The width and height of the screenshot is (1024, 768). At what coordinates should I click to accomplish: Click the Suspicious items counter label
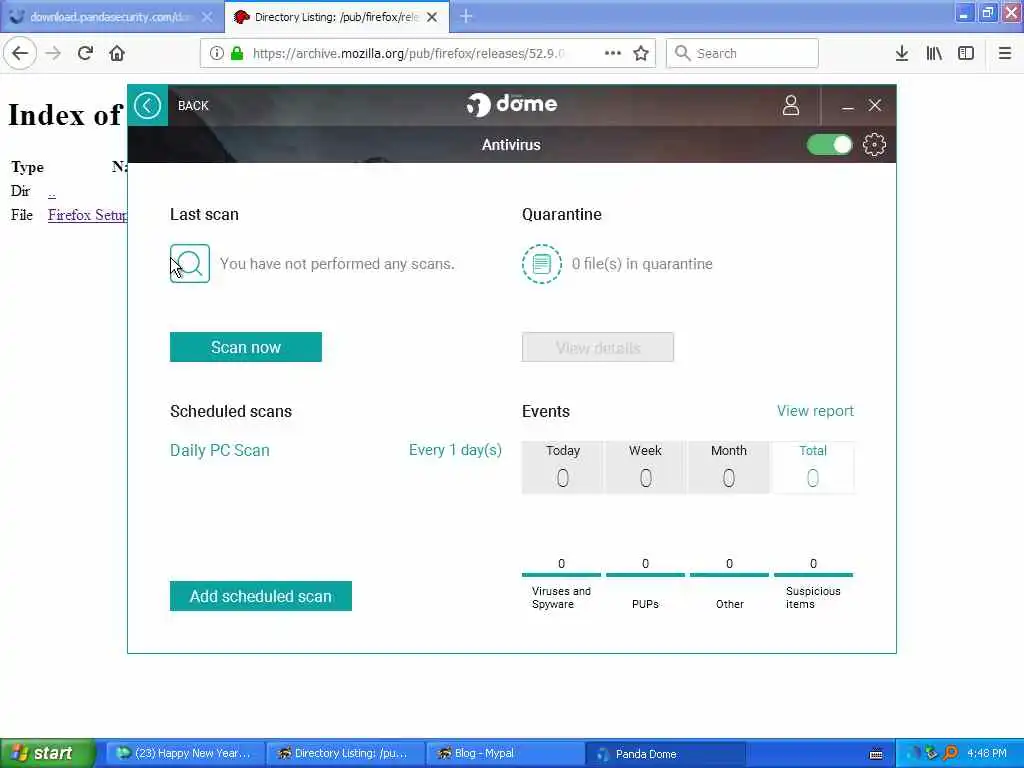click(813, 597)
